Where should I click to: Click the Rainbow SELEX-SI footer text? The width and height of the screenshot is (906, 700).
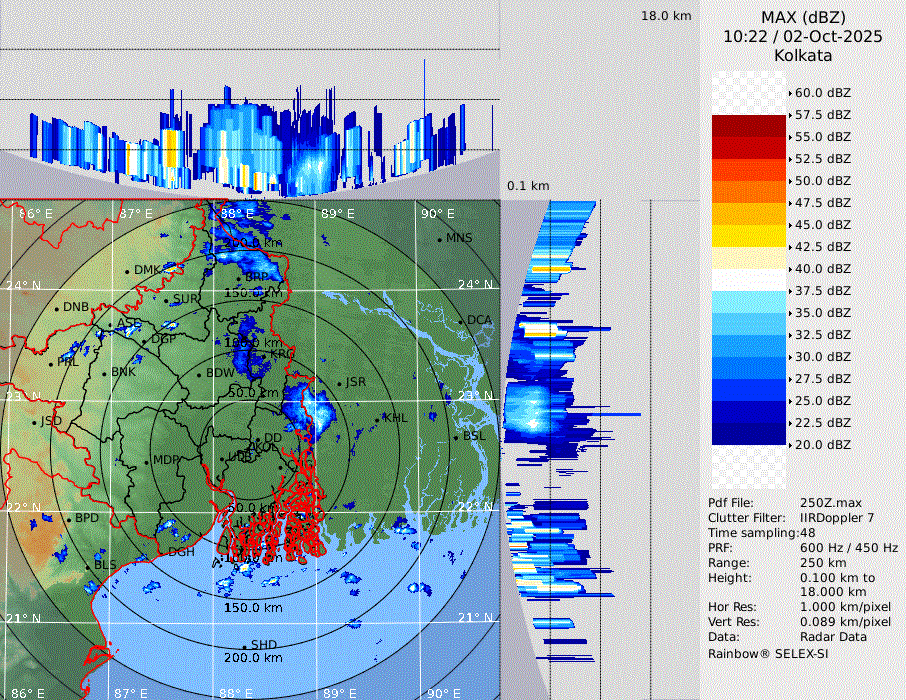tap(767, 653)
